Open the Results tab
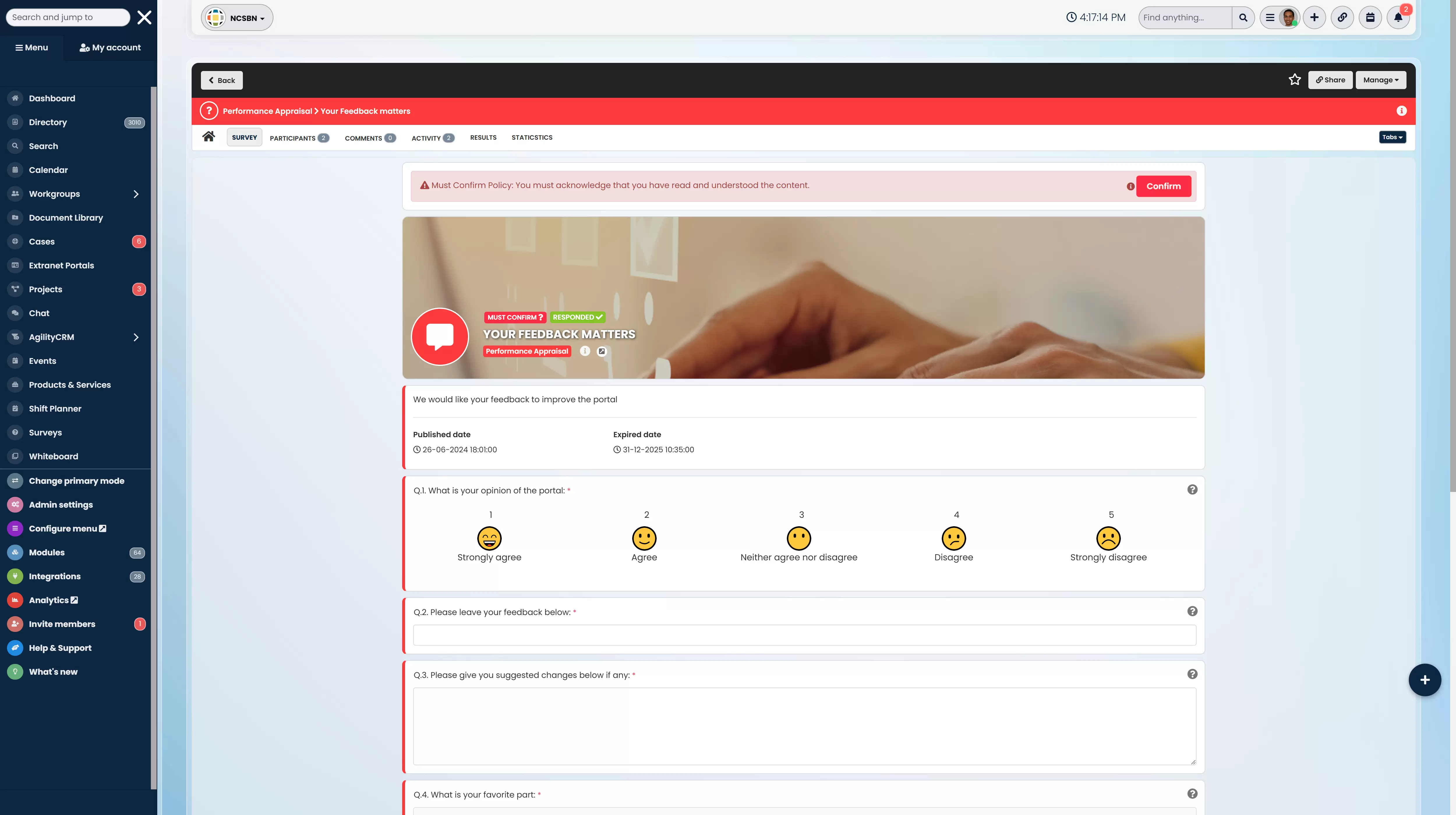This screenshot has width=1456, height=815. pos(483,137)
